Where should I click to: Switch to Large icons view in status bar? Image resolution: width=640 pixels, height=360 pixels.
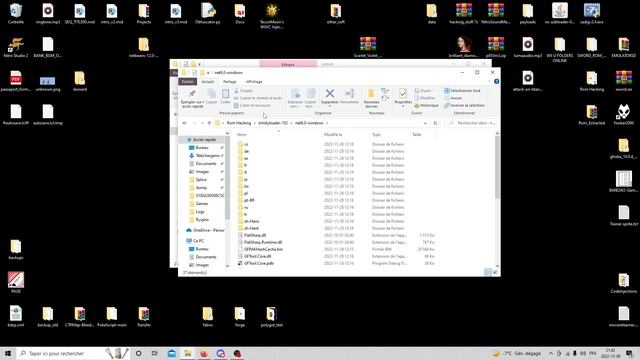tap(496, 272)
